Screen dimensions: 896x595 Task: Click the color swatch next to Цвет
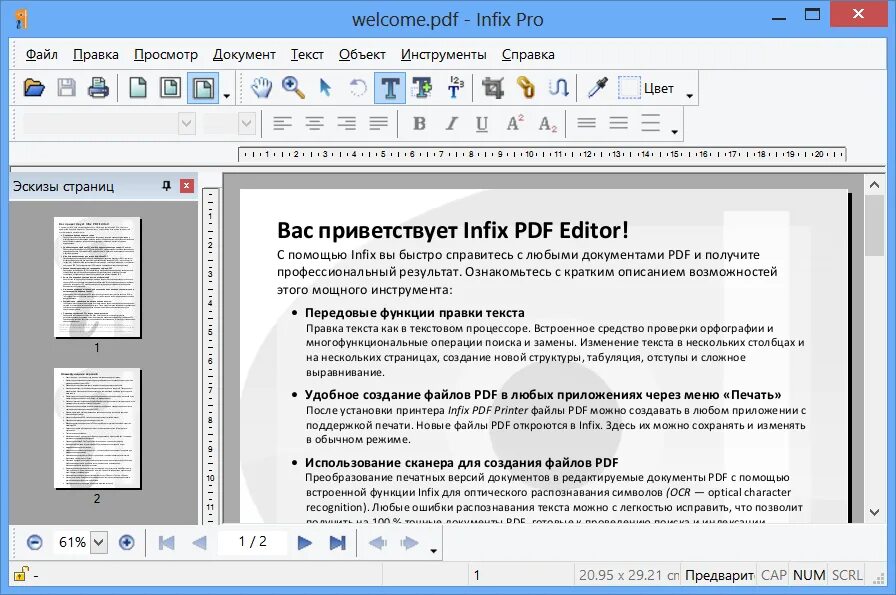pos(629,88)
